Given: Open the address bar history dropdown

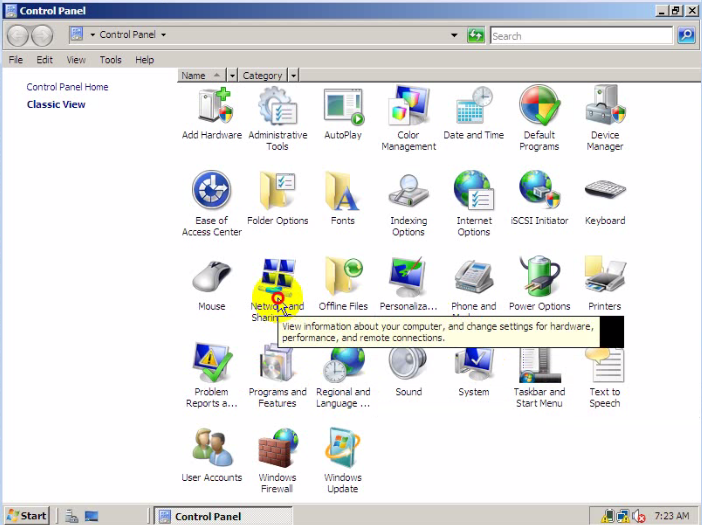Looking at the screenshot, I should click(x=454, y=35).
